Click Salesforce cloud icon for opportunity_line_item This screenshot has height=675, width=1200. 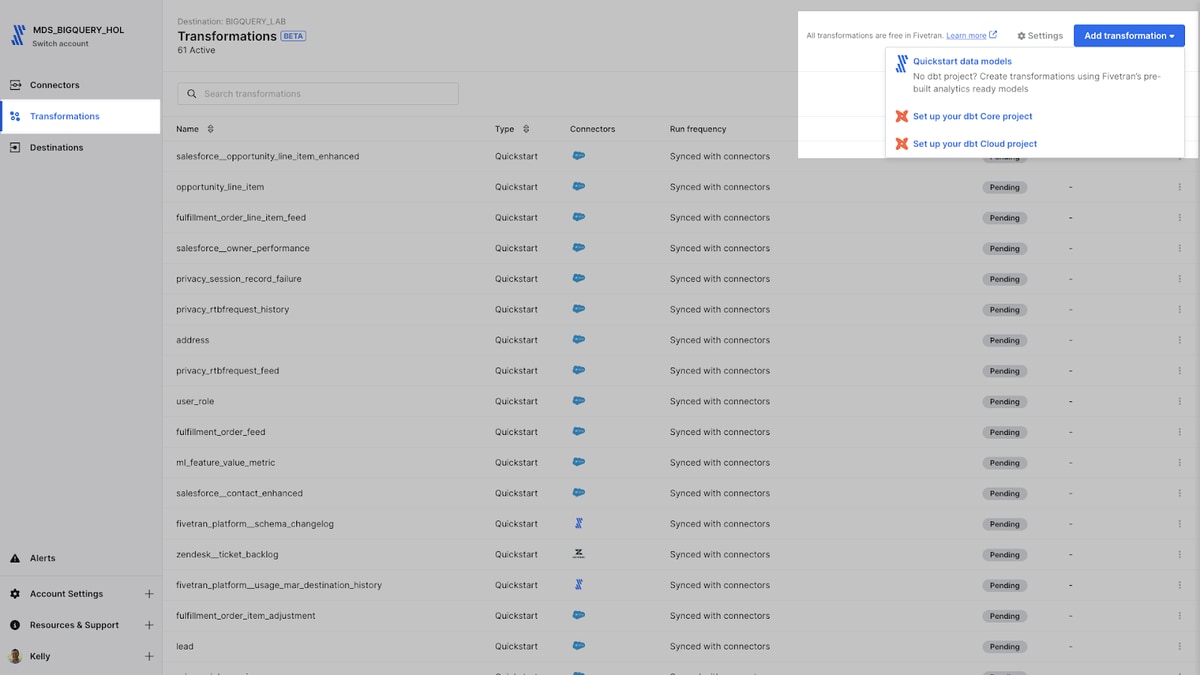(578, 187)
